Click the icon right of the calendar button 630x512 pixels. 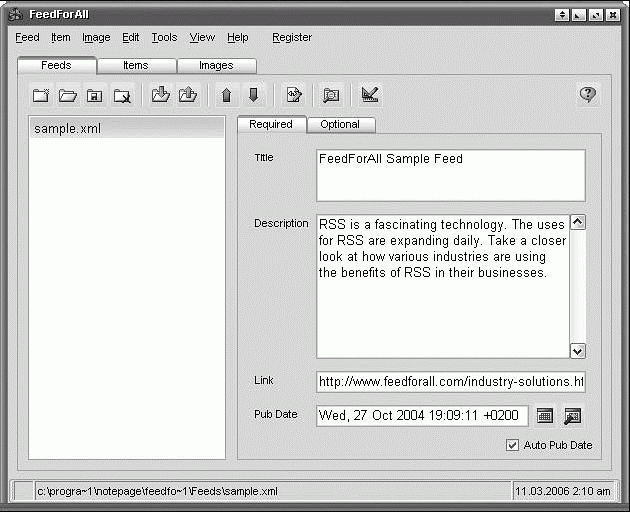573,416
